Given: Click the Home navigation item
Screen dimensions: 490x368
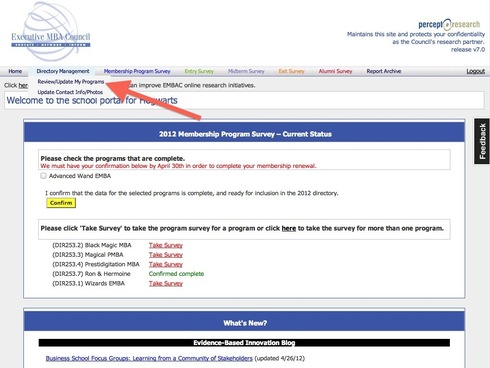Looking at the screenshot, I should [x=15, y=71].
